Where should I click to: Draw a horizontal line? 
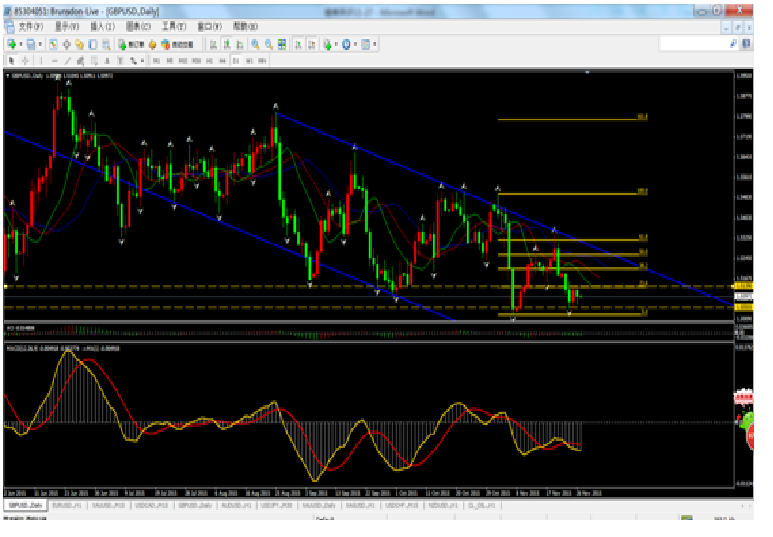54,61
